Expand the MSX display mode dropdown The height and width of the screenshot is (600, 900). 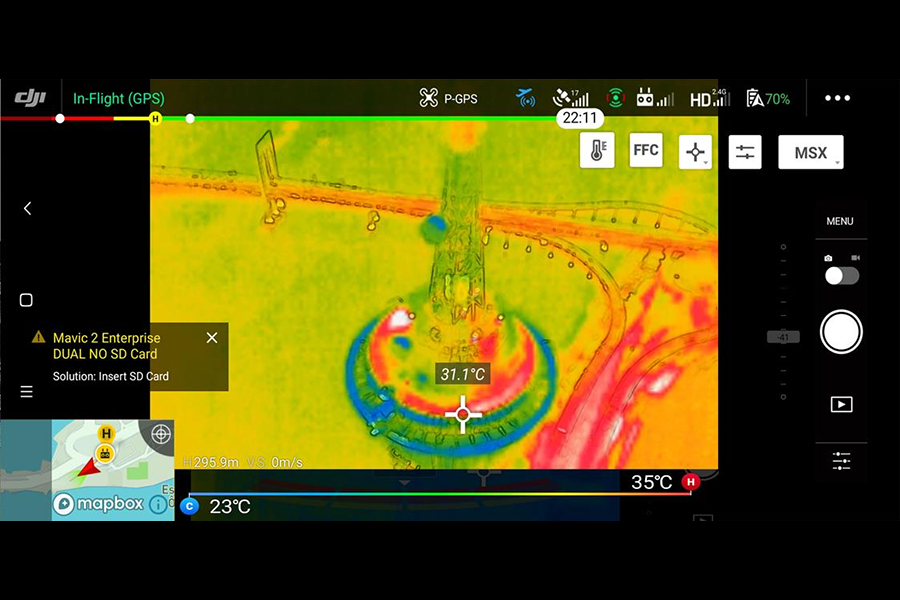click(x=811, y=152)
